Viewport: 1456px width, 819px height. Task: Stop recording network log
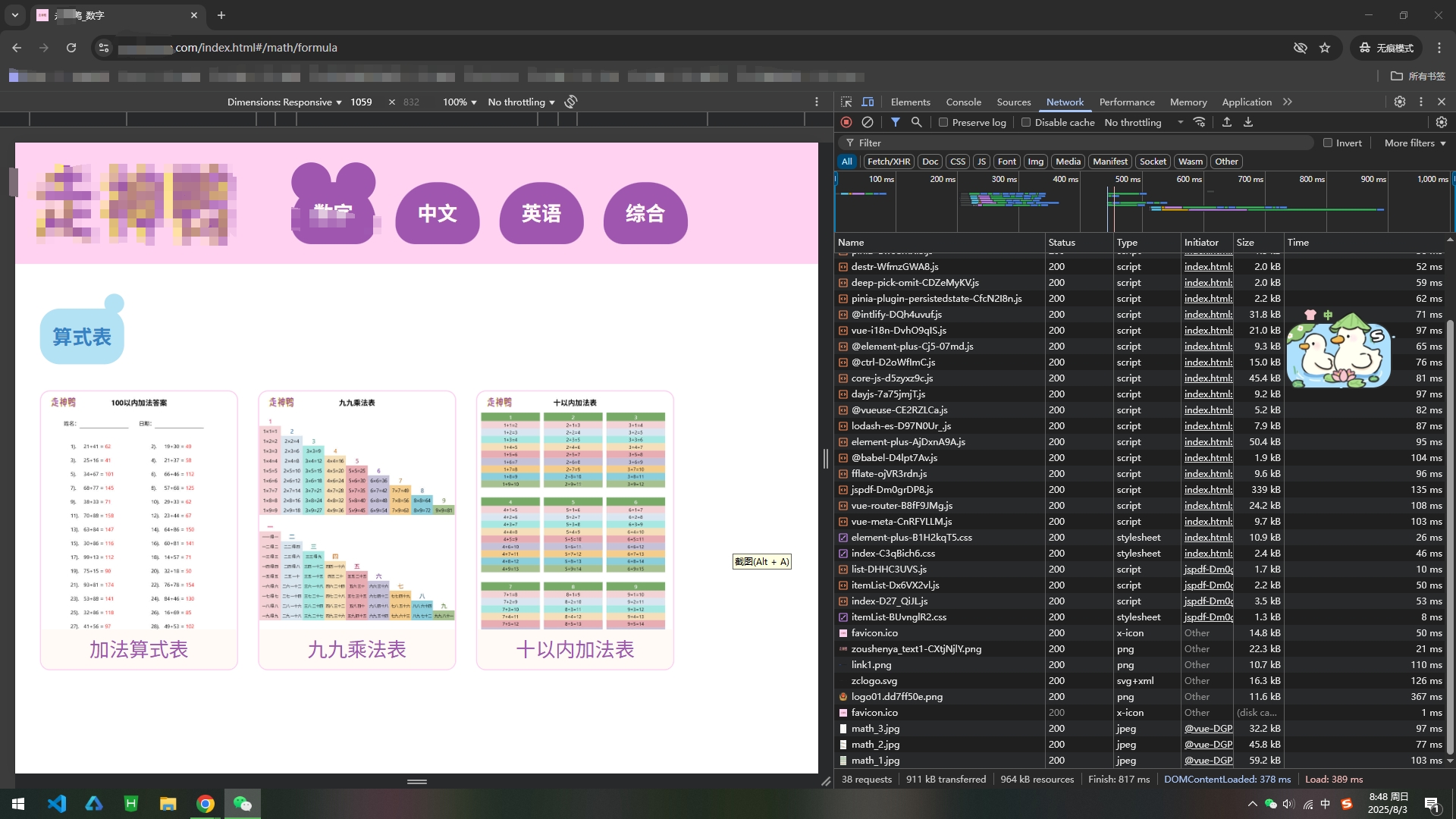[846, 122]
